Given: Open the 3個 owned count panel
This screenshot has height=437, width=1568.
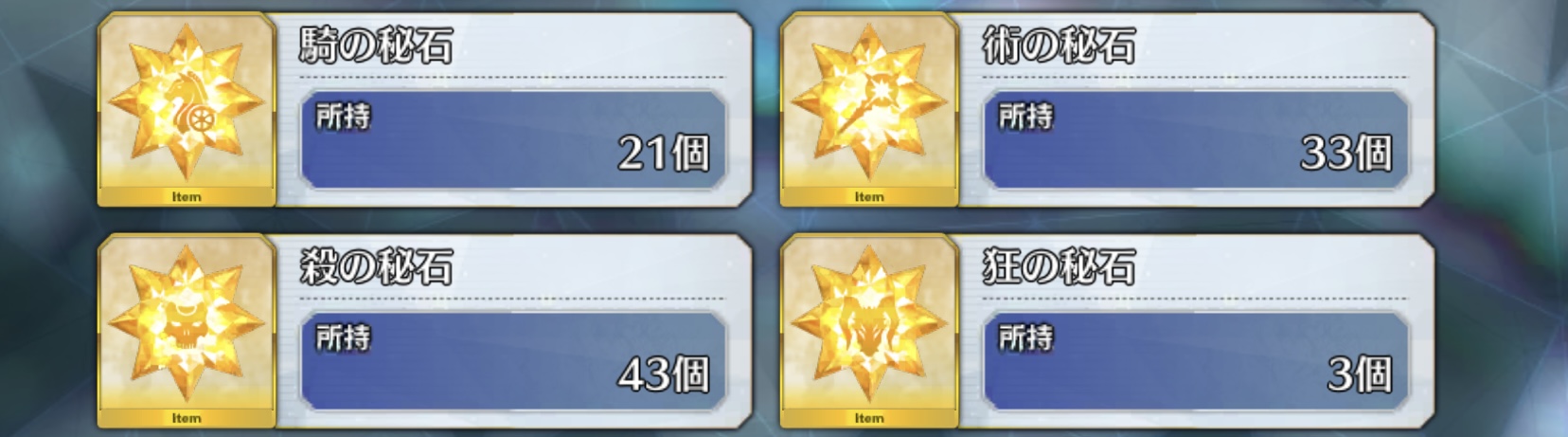Looking at the screenshot, I should (x=1196, y=361).
